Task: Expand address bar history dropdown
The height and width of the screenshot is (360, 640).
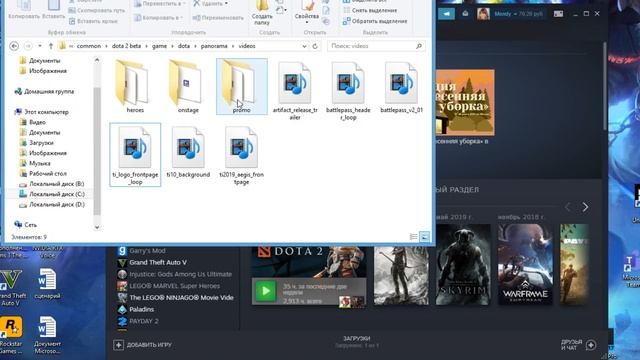Action: point(304,47)
